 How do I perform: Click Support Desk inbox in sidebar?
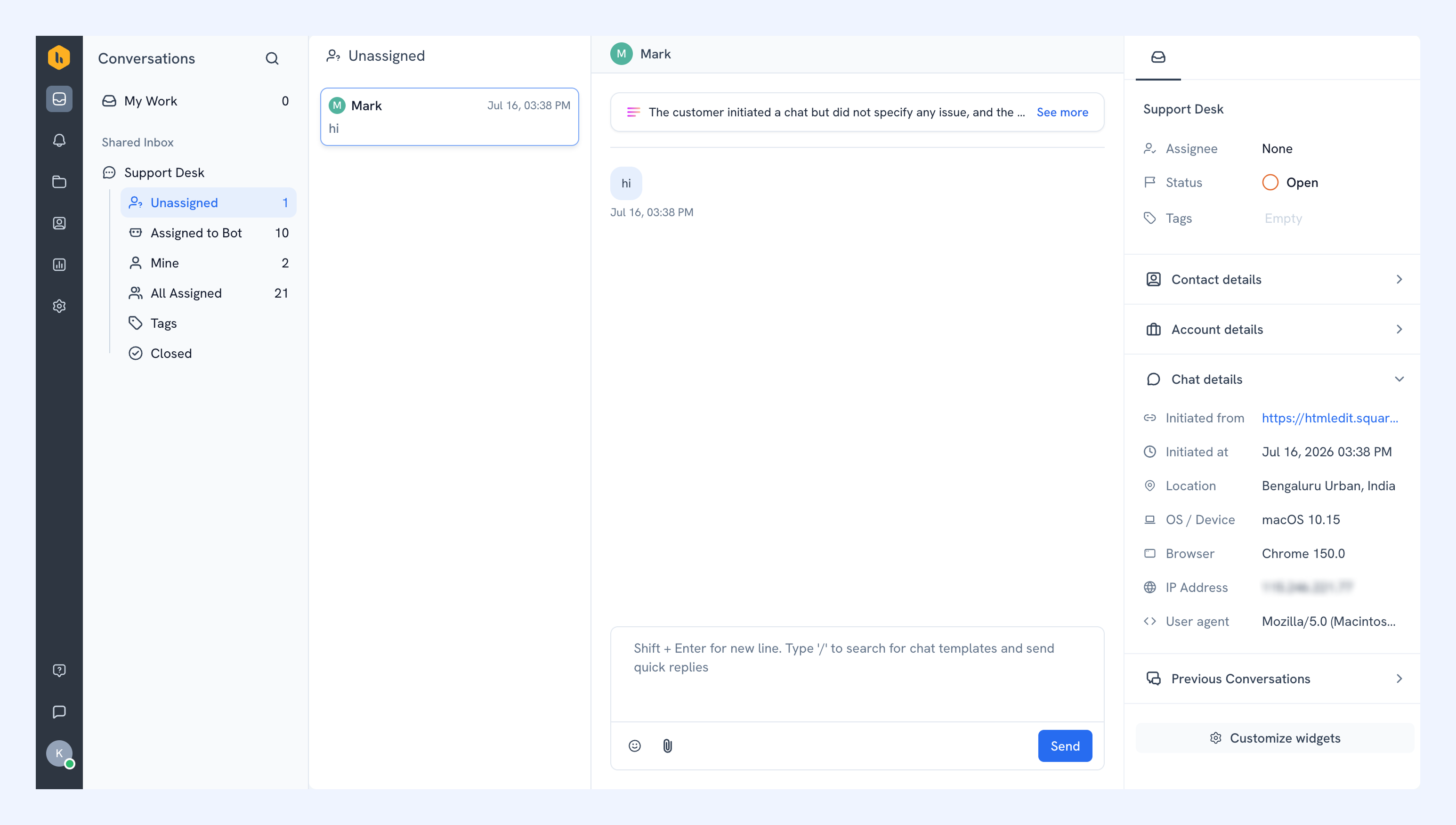coord(195,172)
